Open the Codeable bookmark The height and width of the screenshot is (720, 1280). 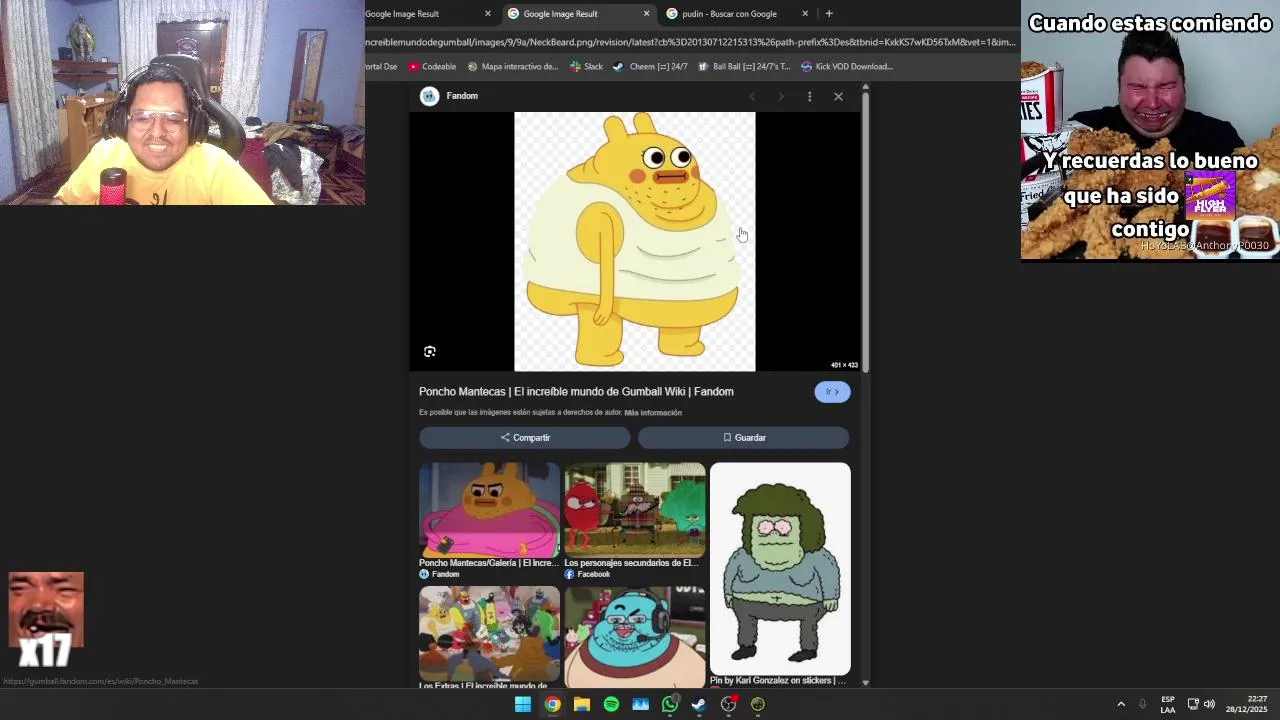point(432,67)
